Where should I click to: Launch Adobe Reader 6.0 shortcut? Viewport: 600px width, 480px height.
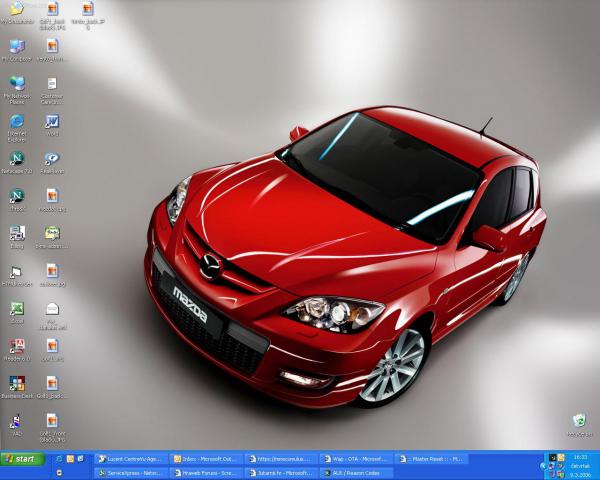[x=17, y=347]
